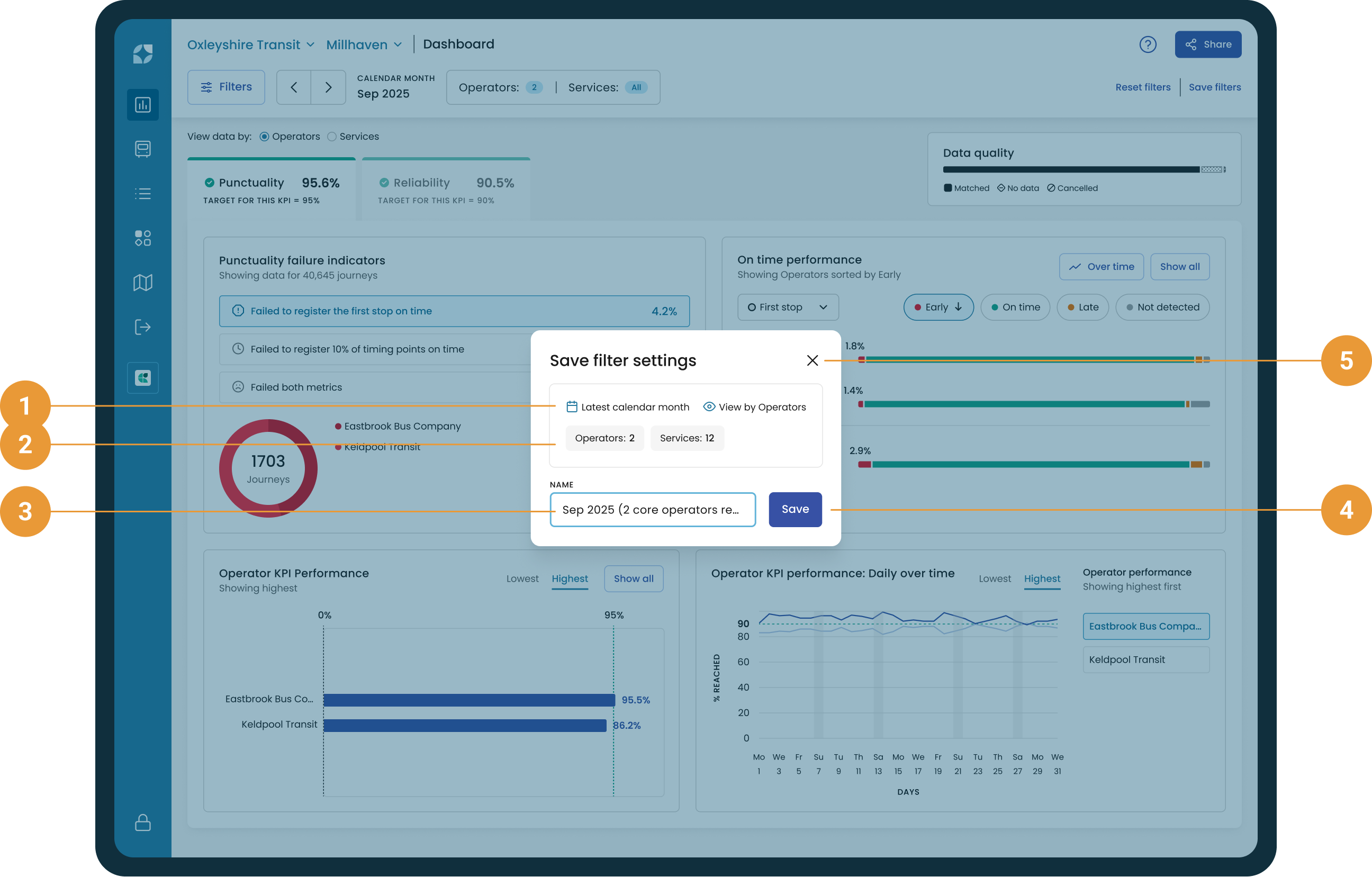Open the bus icon in sidebar
Viewport: 1372px width, 877px height.
(142, 149)
